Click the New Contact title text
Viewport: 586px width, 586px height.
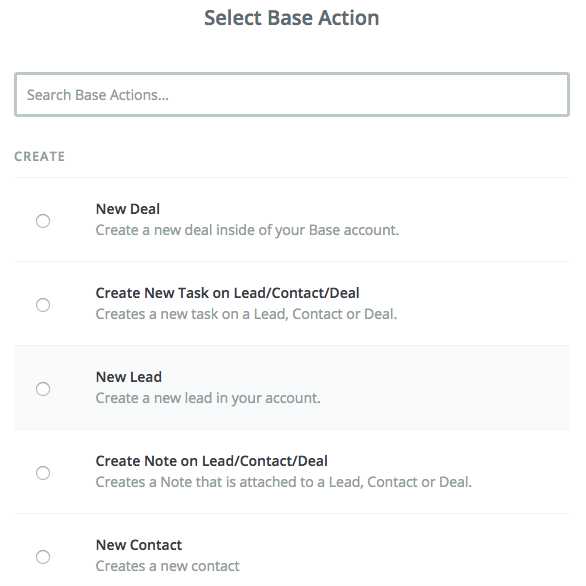(x=139, y=545)
